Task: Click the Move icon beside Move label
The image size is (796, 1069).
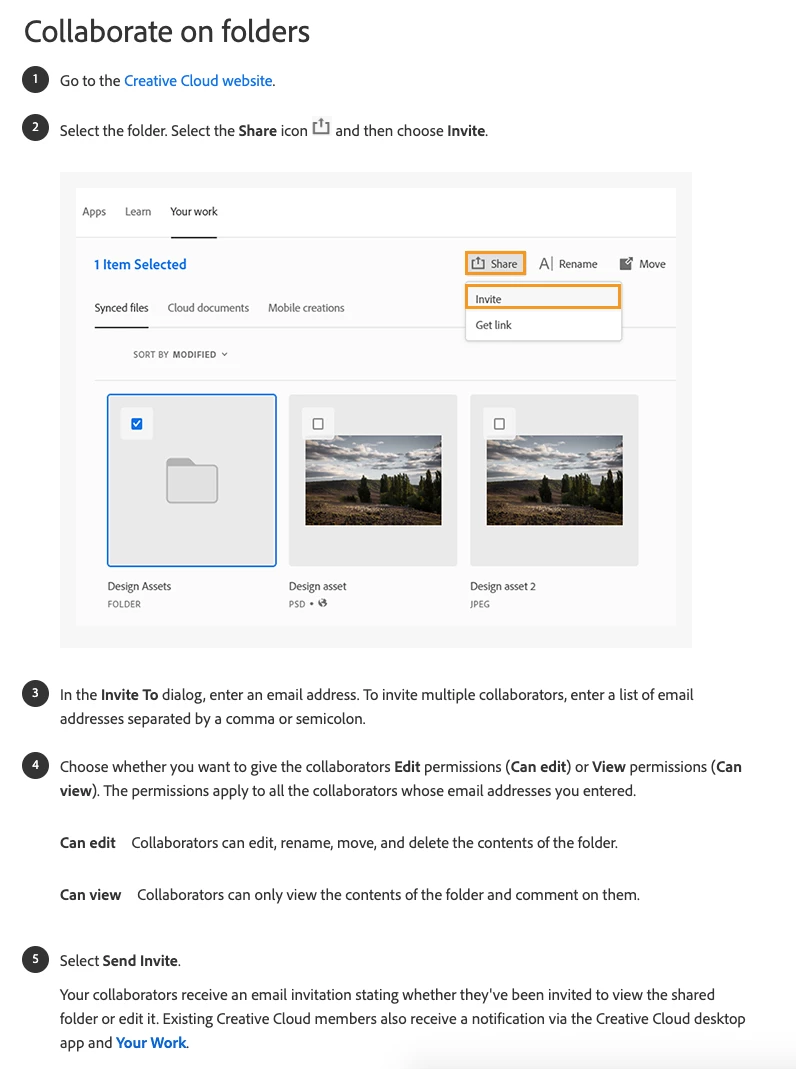Action: pos(626,264)
